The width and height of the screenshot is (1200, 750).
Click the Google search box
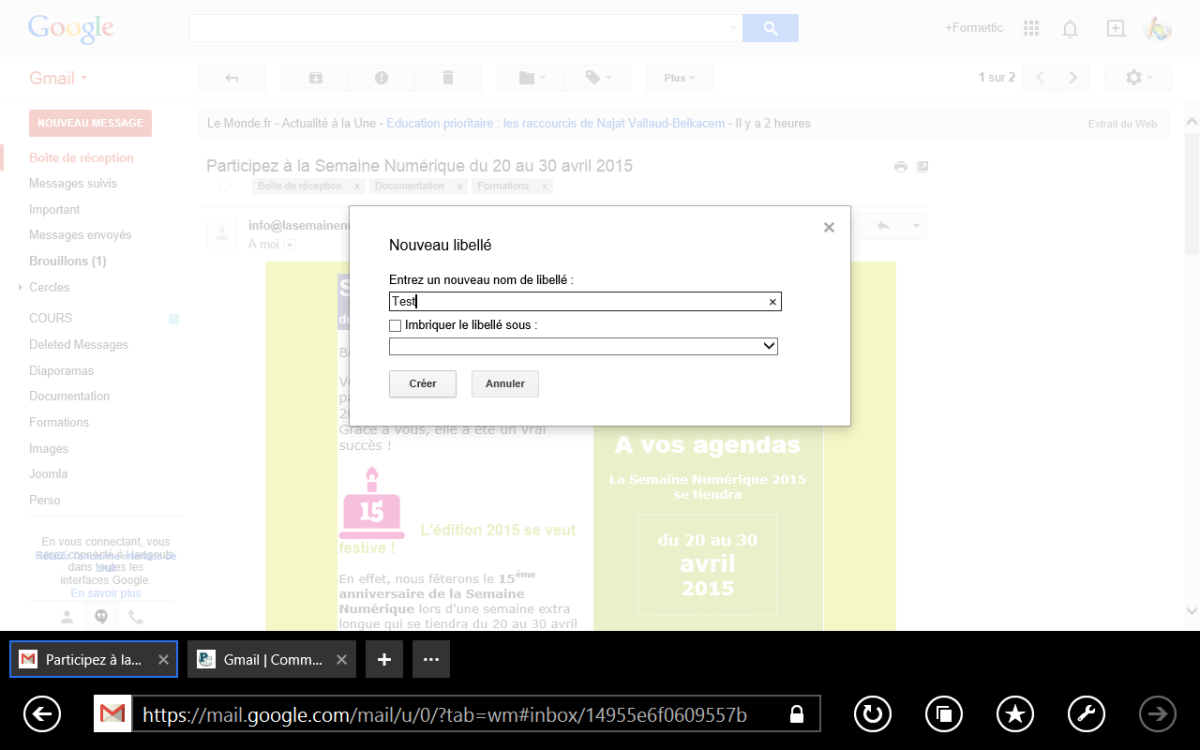[465, 28]
